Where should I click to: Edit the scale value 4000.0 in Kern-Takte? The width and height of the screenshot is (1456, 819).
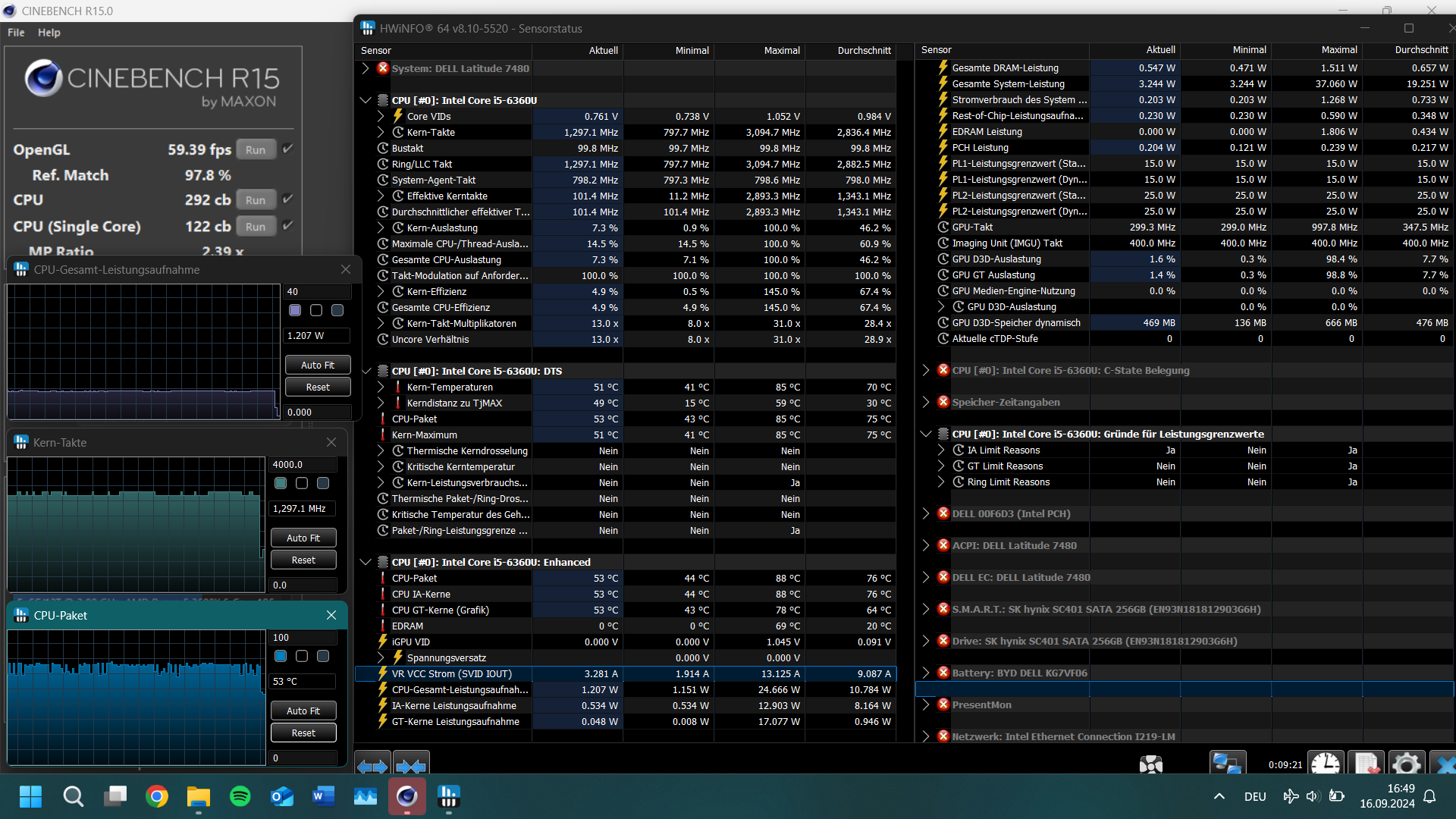coord(302,464)
